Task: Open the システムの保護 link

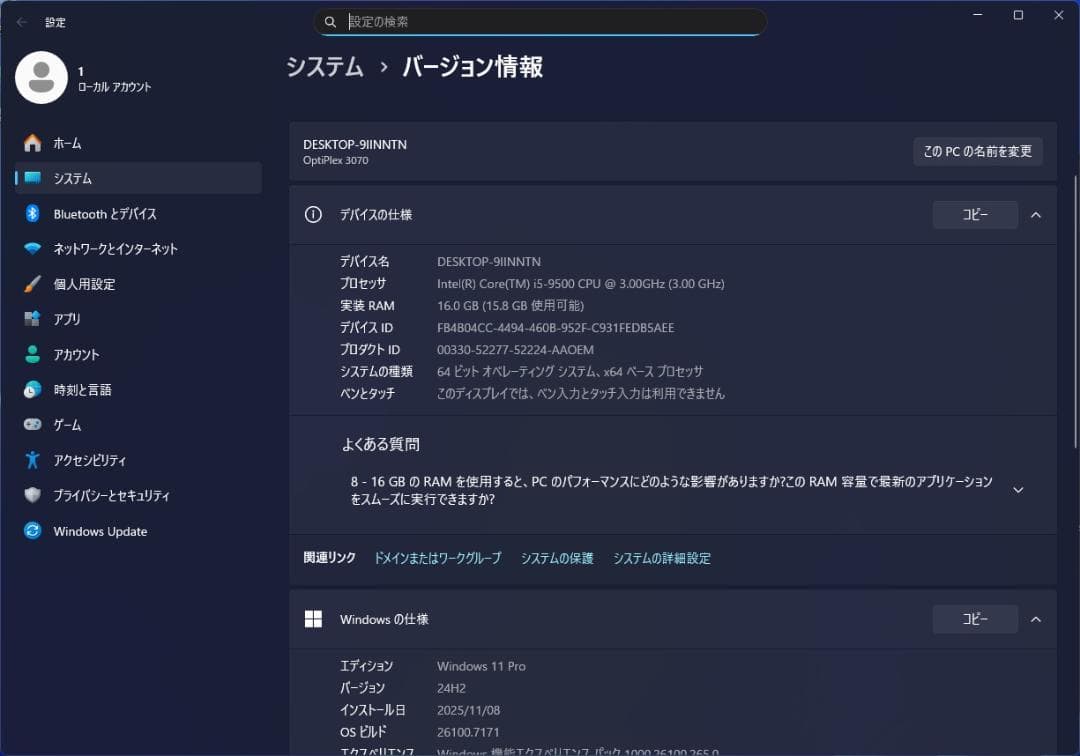Action: pos(557,558)
